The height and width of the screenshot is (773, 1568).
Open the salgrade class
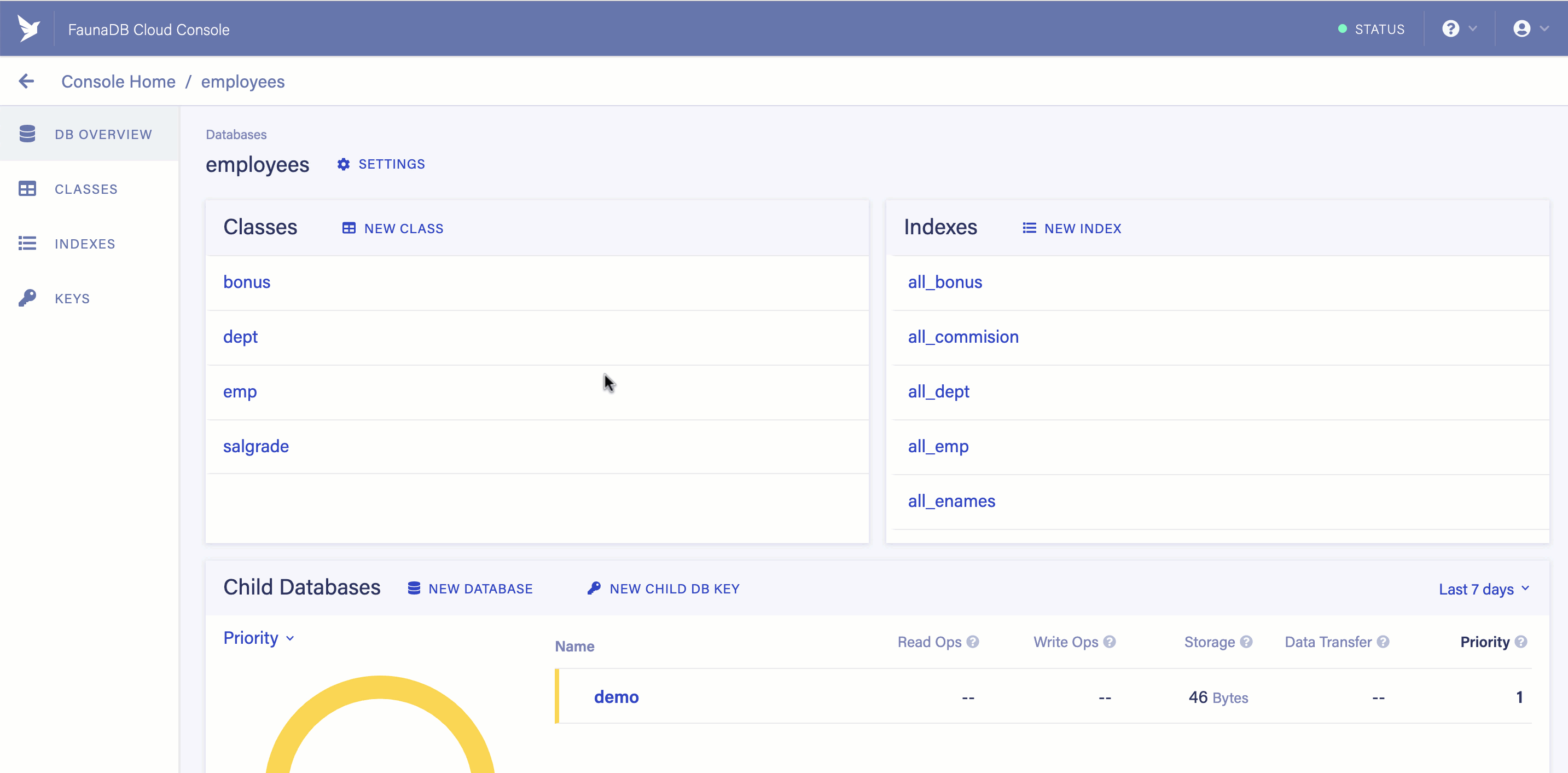pyautogui.click(x=255, y=447)
